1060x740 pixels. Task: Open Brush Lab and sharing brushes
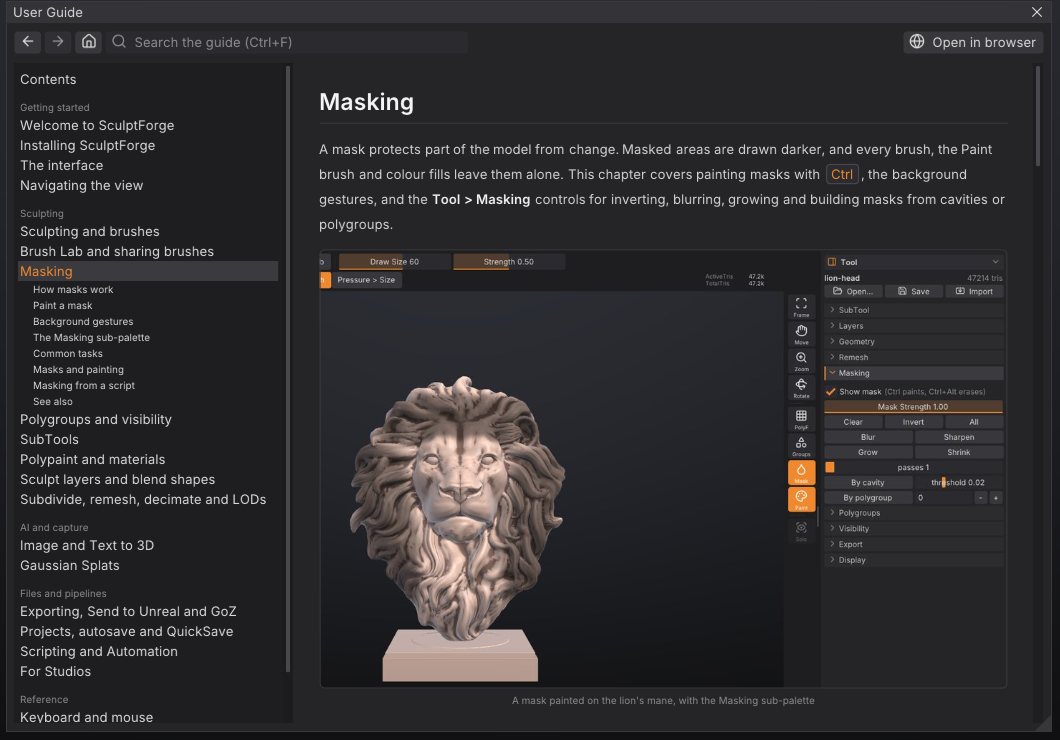[116, 251]
